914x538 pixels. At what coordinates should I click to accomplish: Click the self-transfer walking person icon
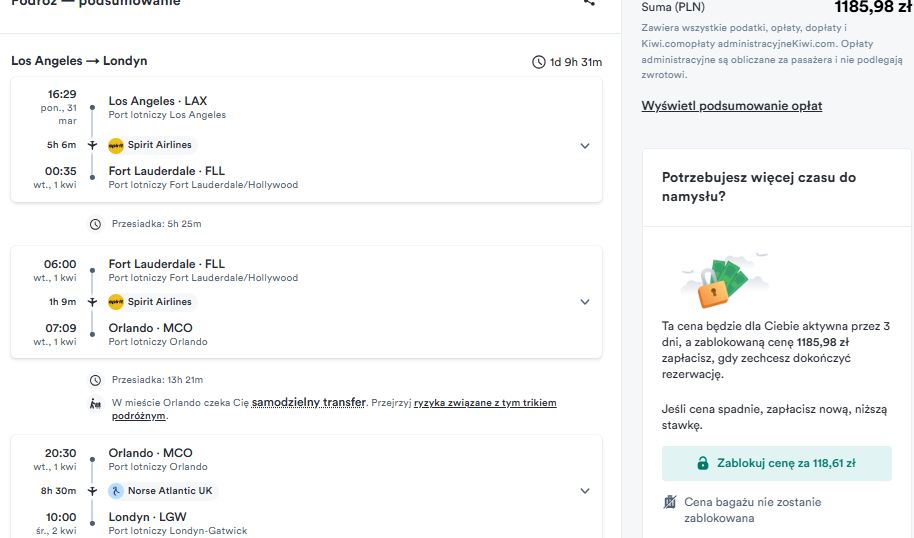pyautogui.click(x=96, y=403)
